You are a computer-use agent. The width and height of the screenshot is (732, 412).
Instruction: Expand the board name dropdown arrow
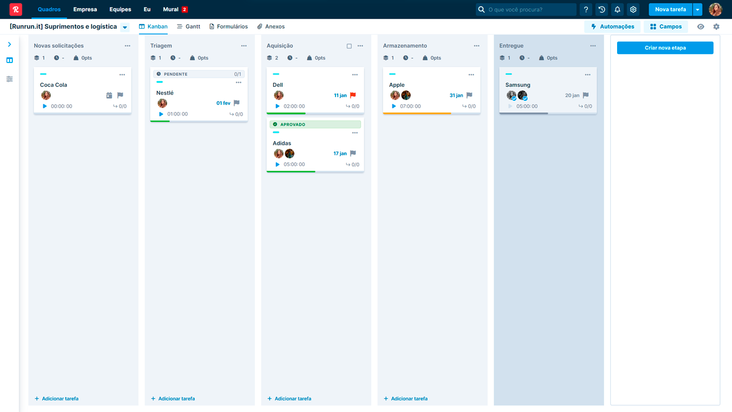pyautogui.click(x=125, y=27)
